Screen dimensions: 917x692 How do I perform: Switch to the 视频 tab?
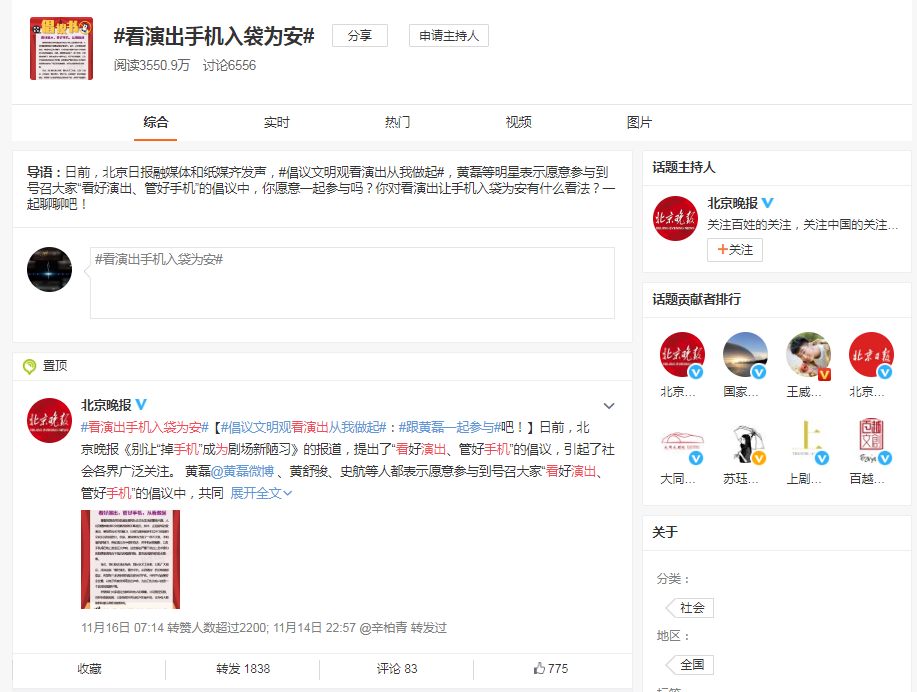(518, 122)
